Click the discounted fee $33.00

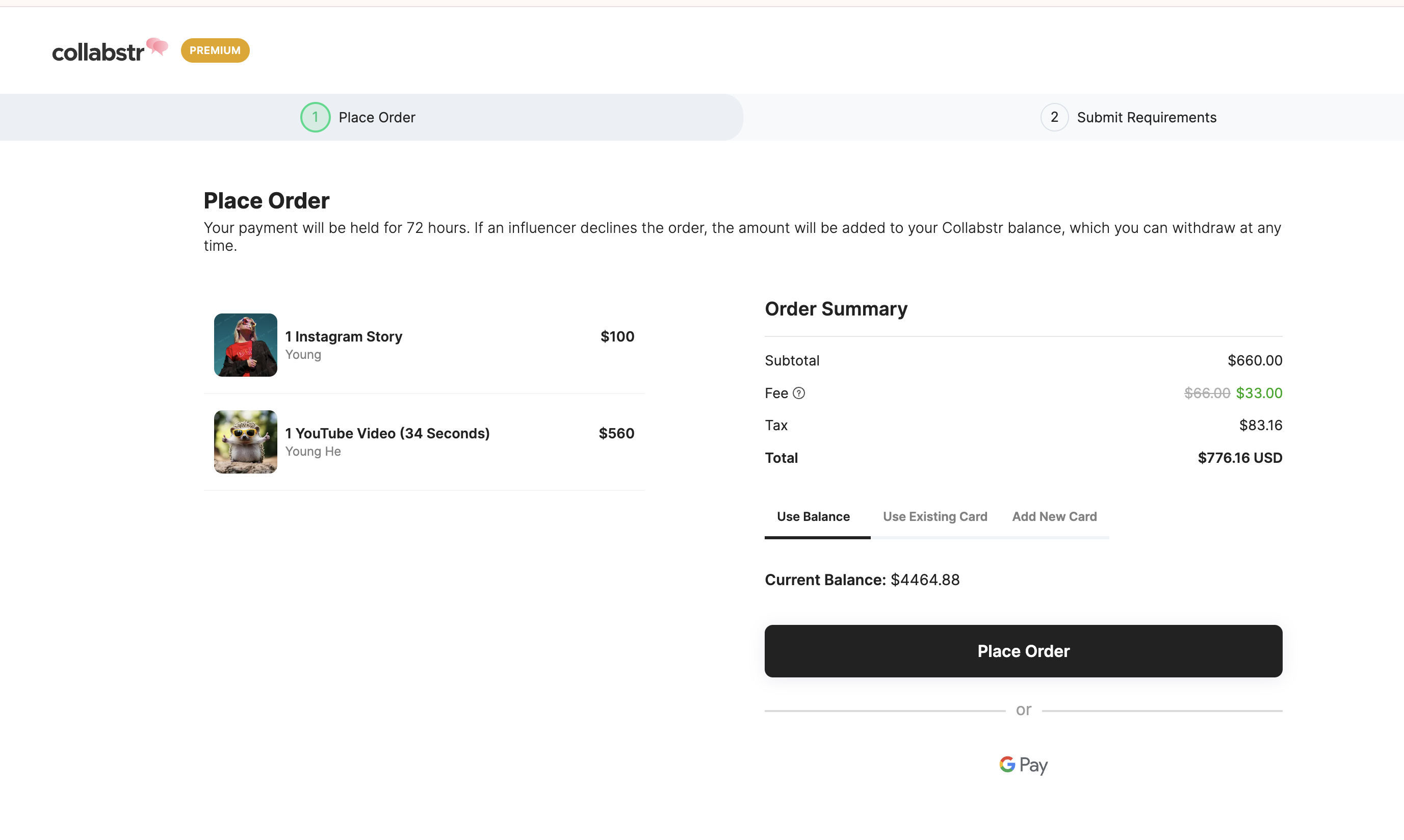[1259, 393]
